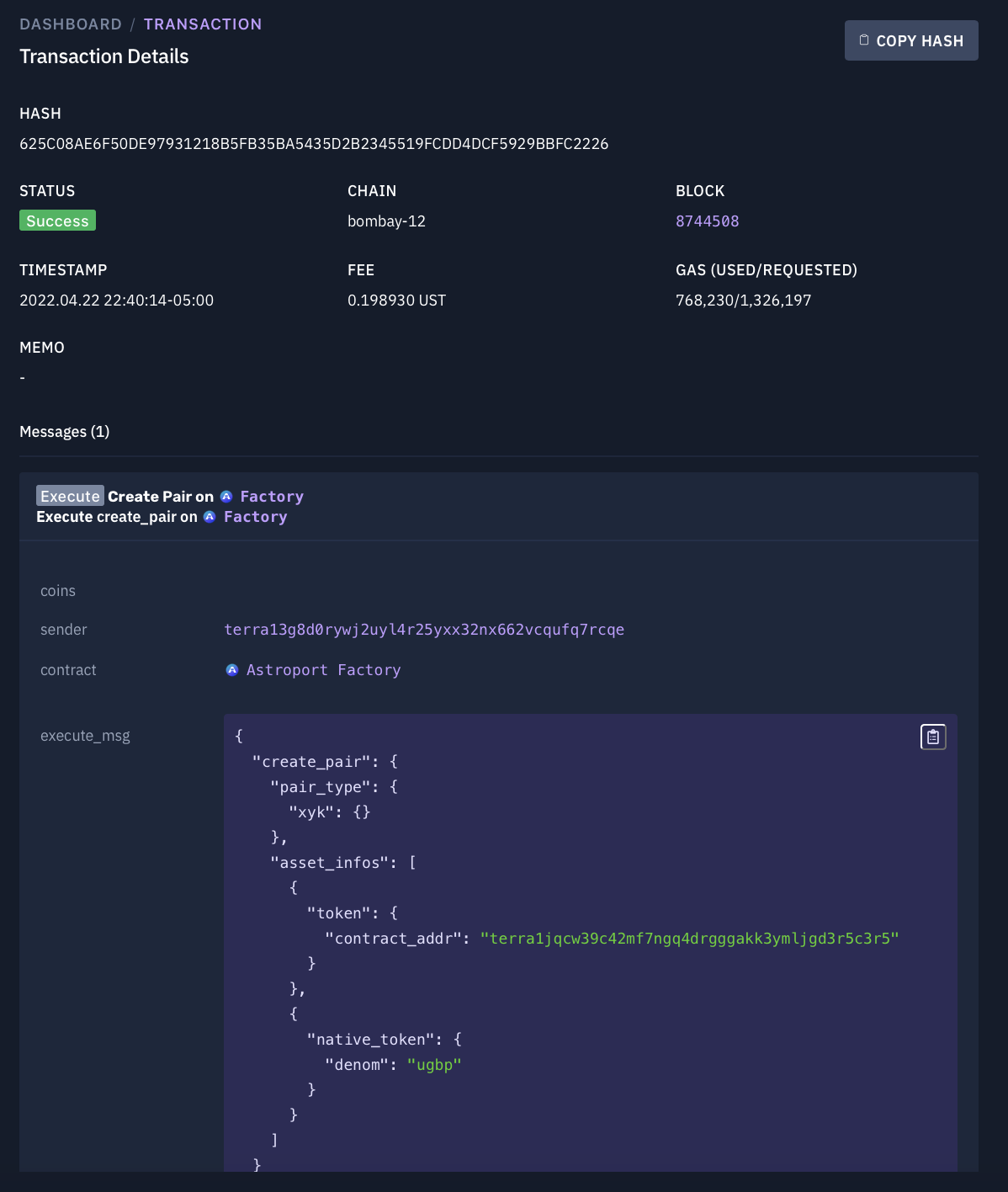Open sender address terra13g8d0rywj2uyl4r25yxx32nx662vcqufq7rcqe
The width and height of the screenshot is (1008, 1192).
(x=424, y=630)
